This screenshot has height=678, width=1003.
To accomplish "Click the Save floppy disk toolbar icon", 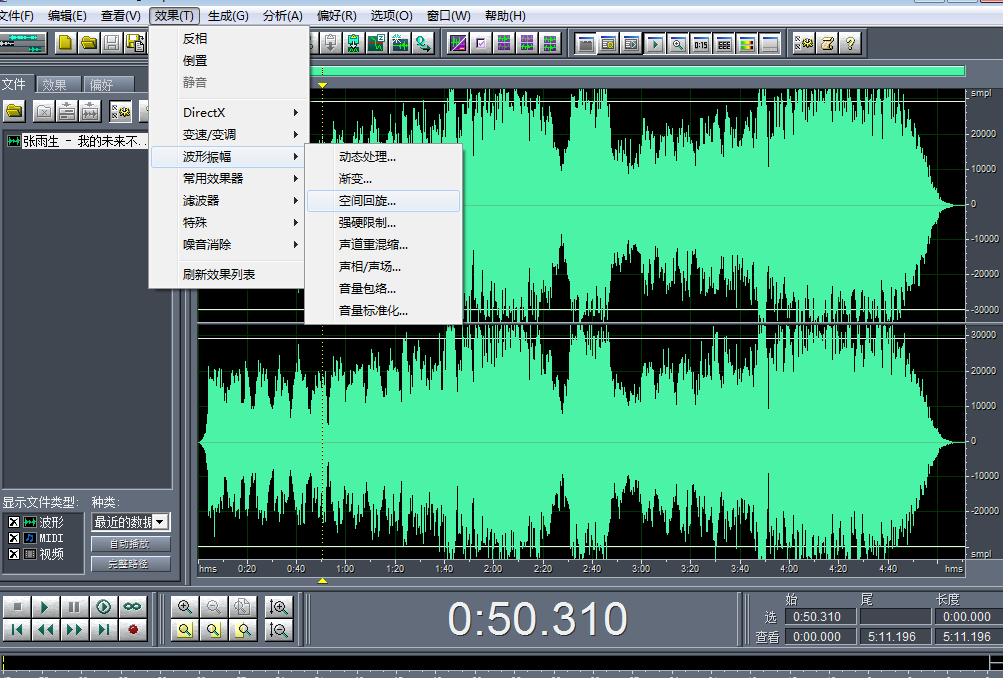I will pos(111,43).
